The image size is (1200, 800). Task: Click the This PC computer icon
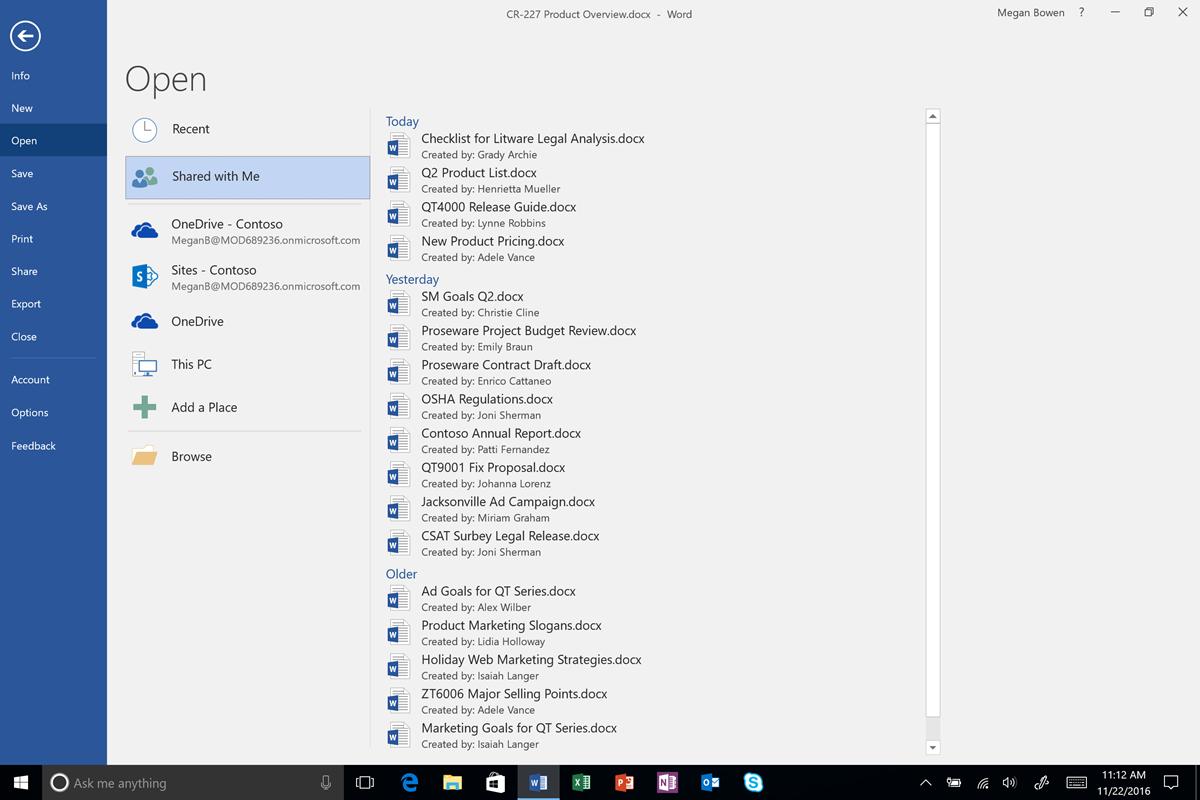click(145, 364)
